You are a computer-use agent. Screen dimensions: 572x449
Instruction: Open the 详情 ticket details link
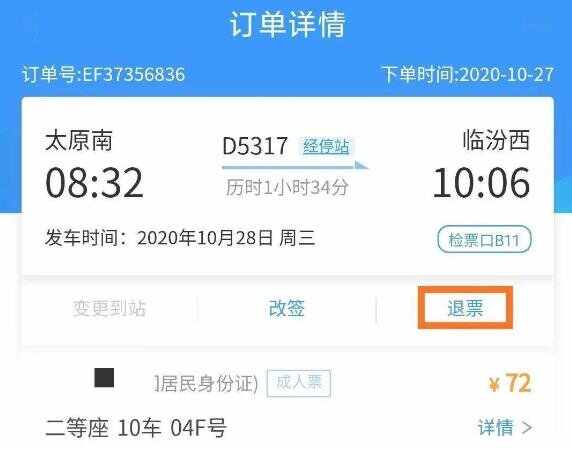(x=496, y=427)
